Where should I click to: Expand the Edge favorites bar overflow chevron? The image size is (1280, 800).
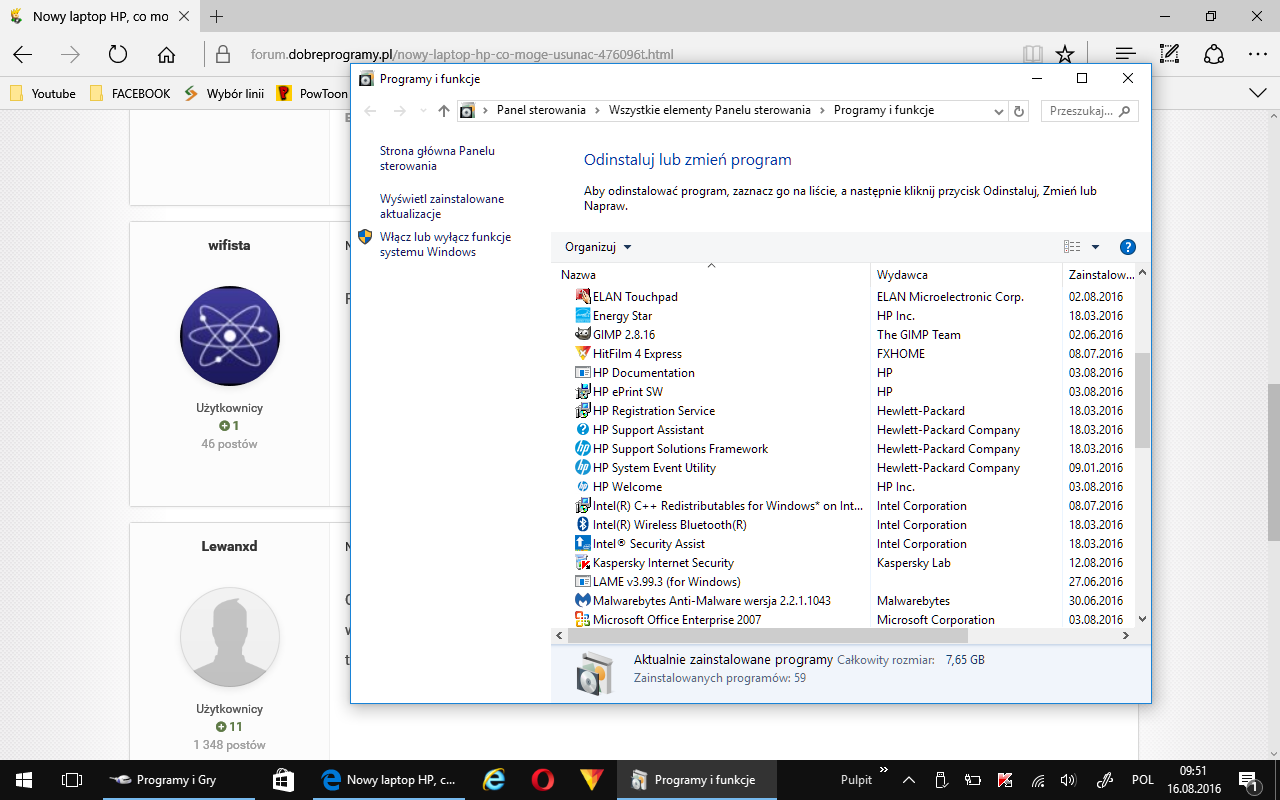coord(1258,93)
